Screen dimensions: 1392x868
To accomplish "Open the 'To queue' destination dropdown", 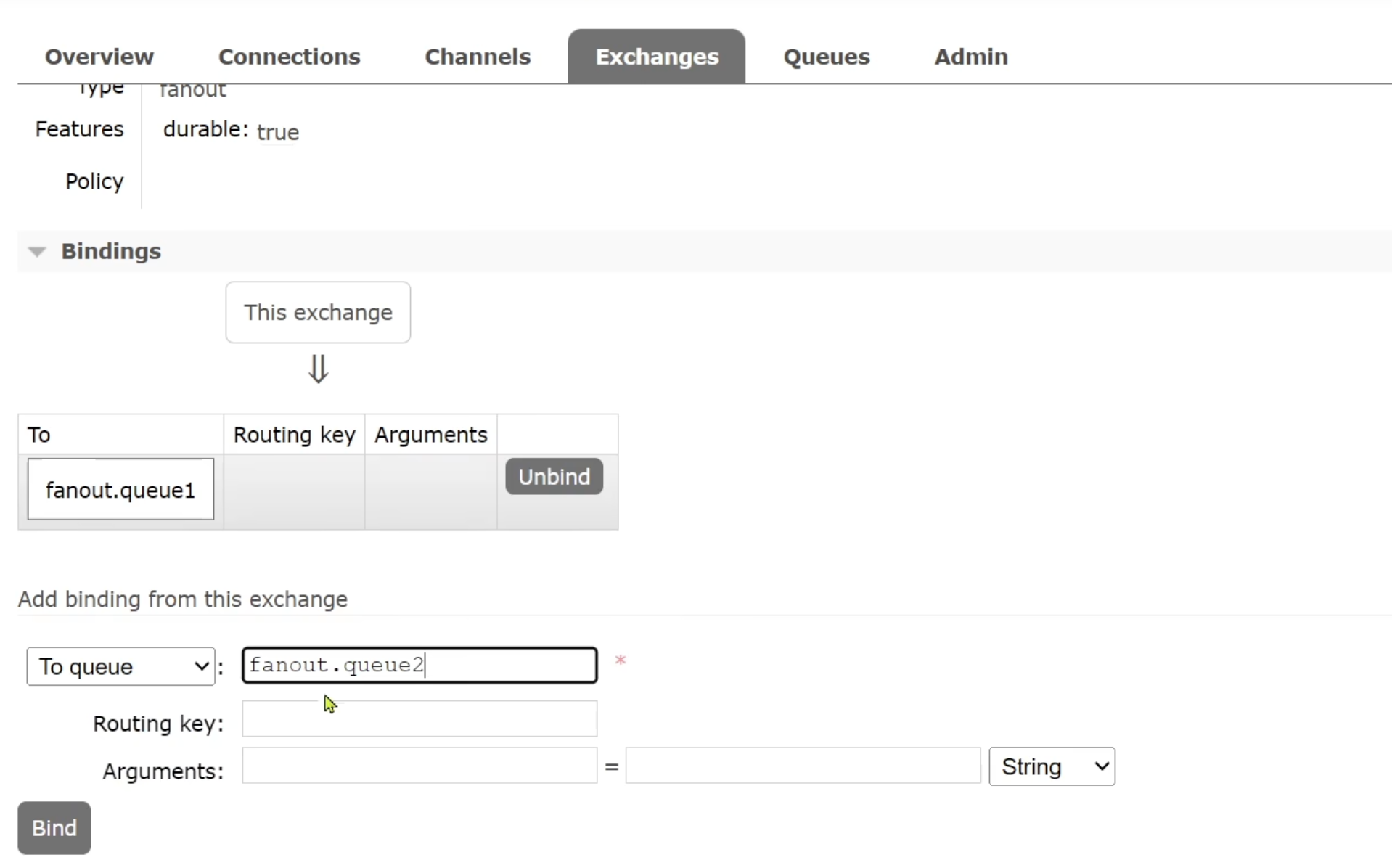I will pos(120,666).
